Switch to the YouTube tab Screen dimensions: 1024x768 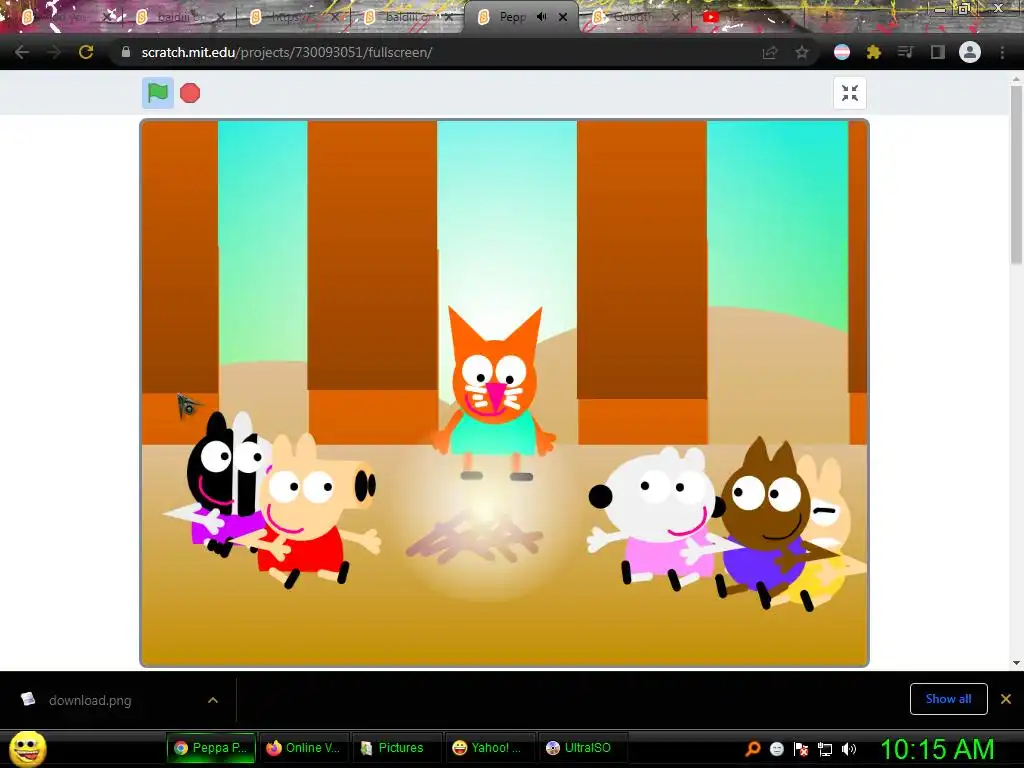pyautogui.click(x=750, y=17)
